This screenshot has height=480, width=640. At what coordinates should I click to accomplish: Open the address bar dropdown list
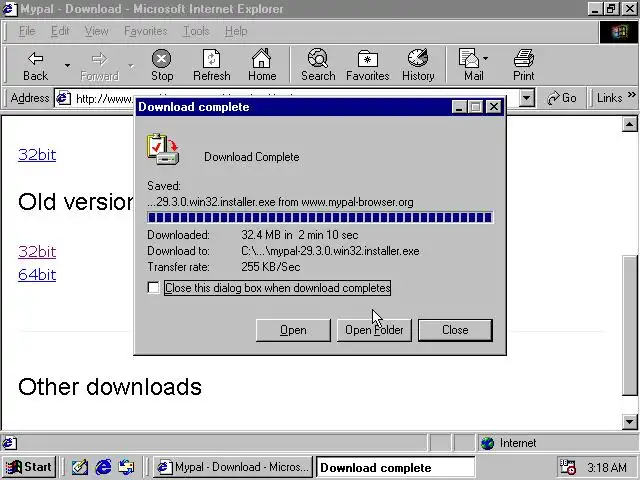pos(527,98)
